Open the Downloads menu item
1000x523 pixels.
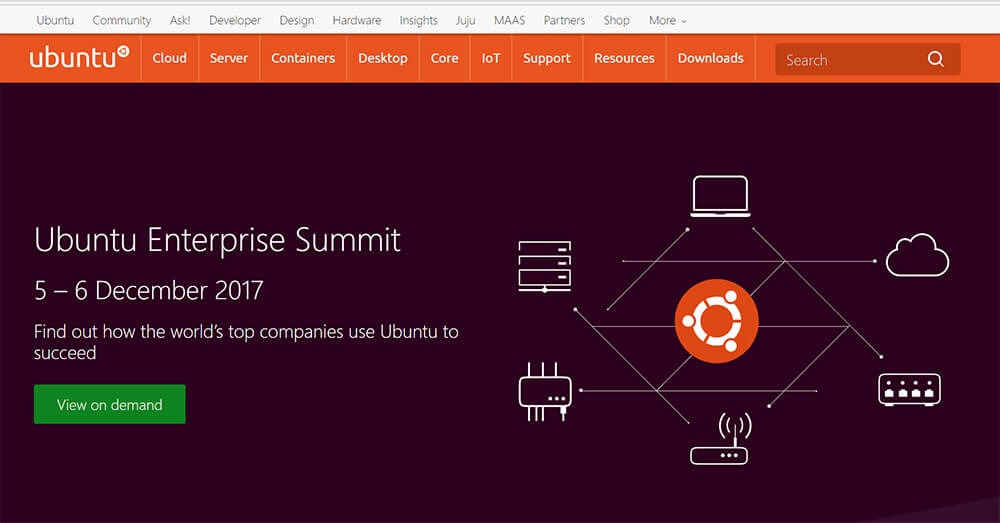tap(710, 58)
